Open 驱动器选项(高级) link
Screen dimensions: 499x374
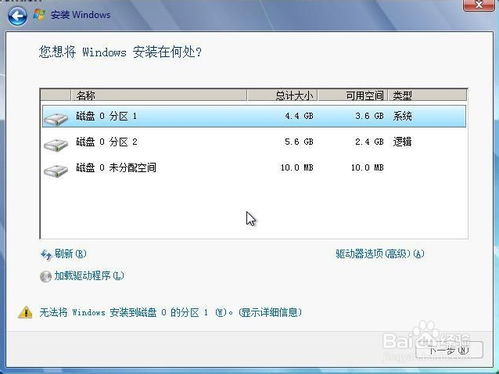click(380, 254)
